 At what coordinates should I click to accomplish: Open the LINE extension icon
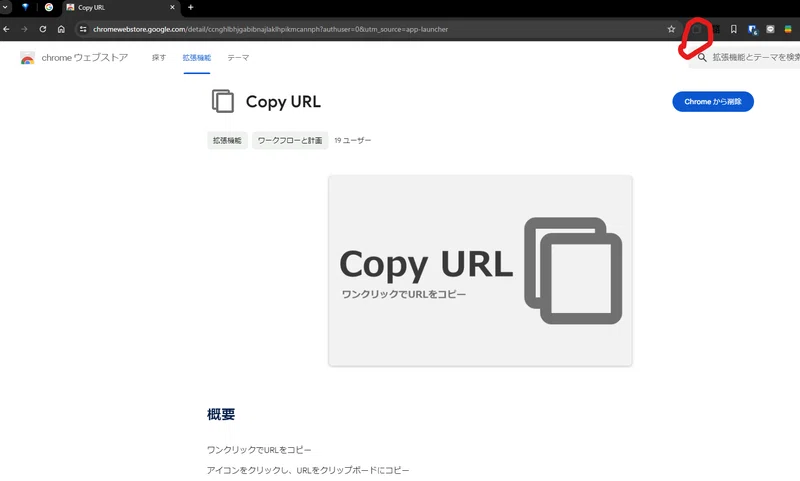(770, 30)
